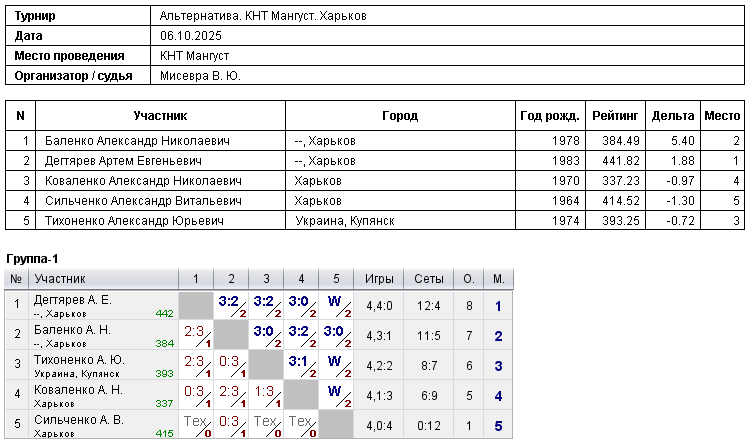Click Сильченко's 0:3 result against Баленко
Screen dimensions: 750x444
pos(231,425)
